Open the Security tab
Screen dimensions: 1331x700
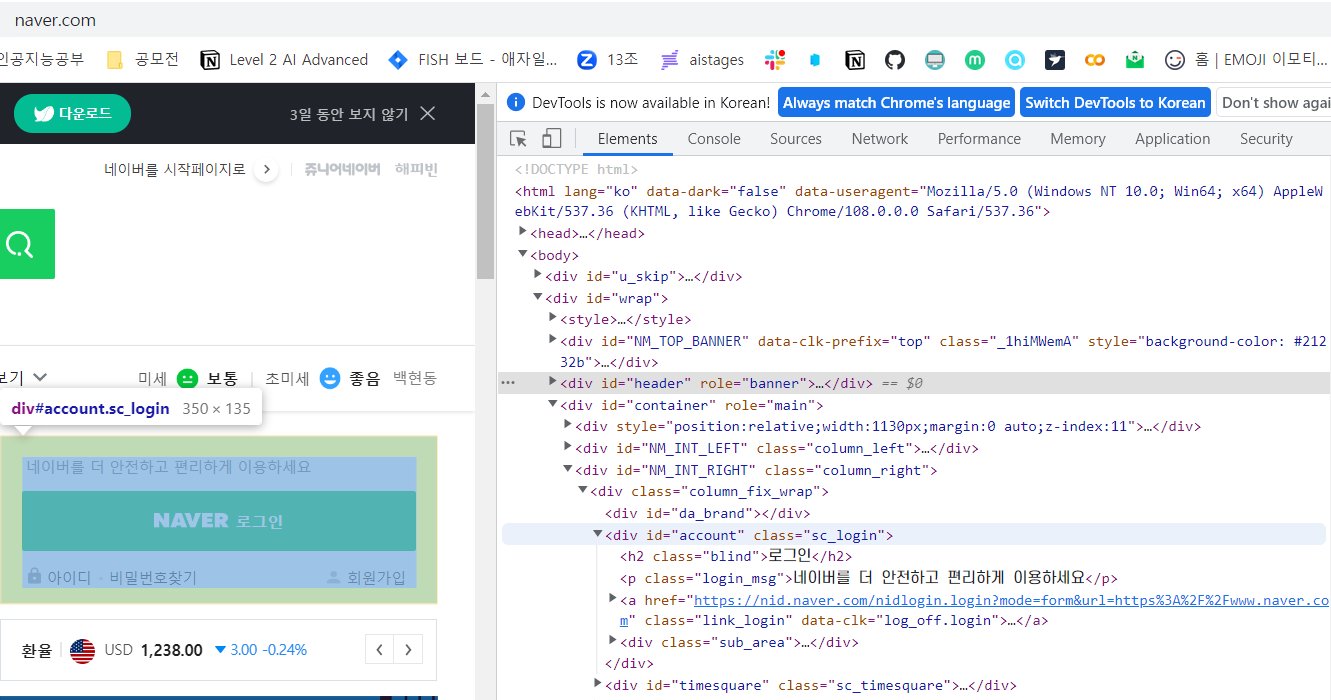pyautogui.click(x=1266, y=139)
